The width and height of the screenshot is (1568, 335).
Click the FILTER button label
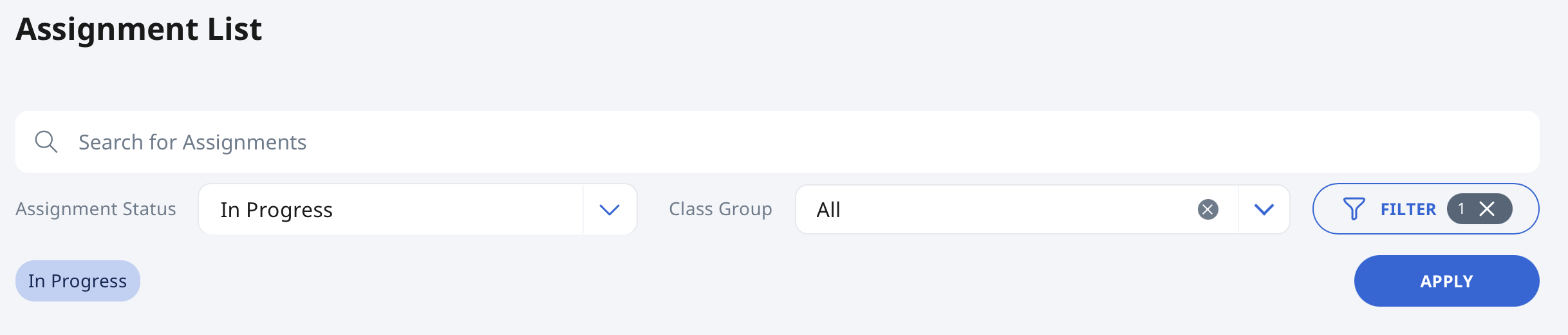coord(1408,209)
